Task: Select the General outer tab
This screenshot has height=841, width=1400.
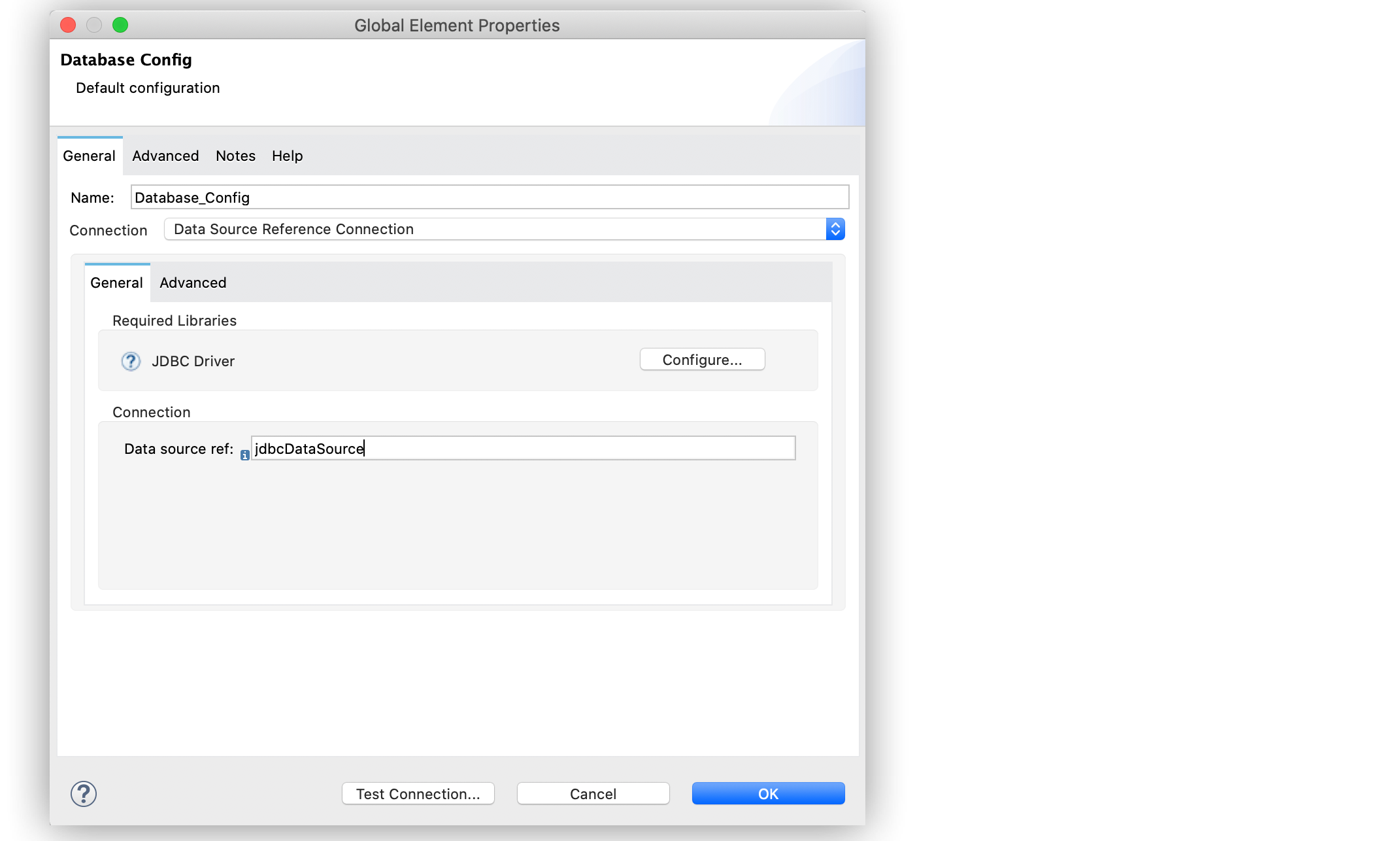Action: click(90, 155)
